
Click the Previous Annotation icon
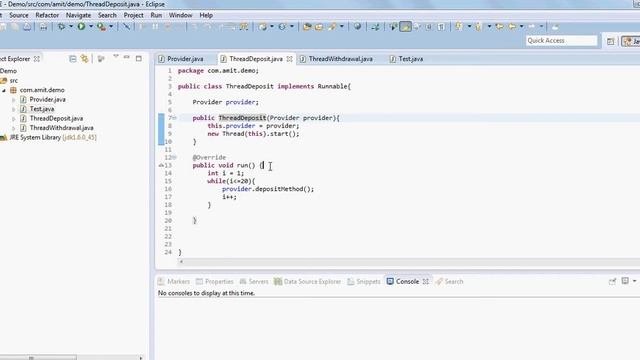478,27
